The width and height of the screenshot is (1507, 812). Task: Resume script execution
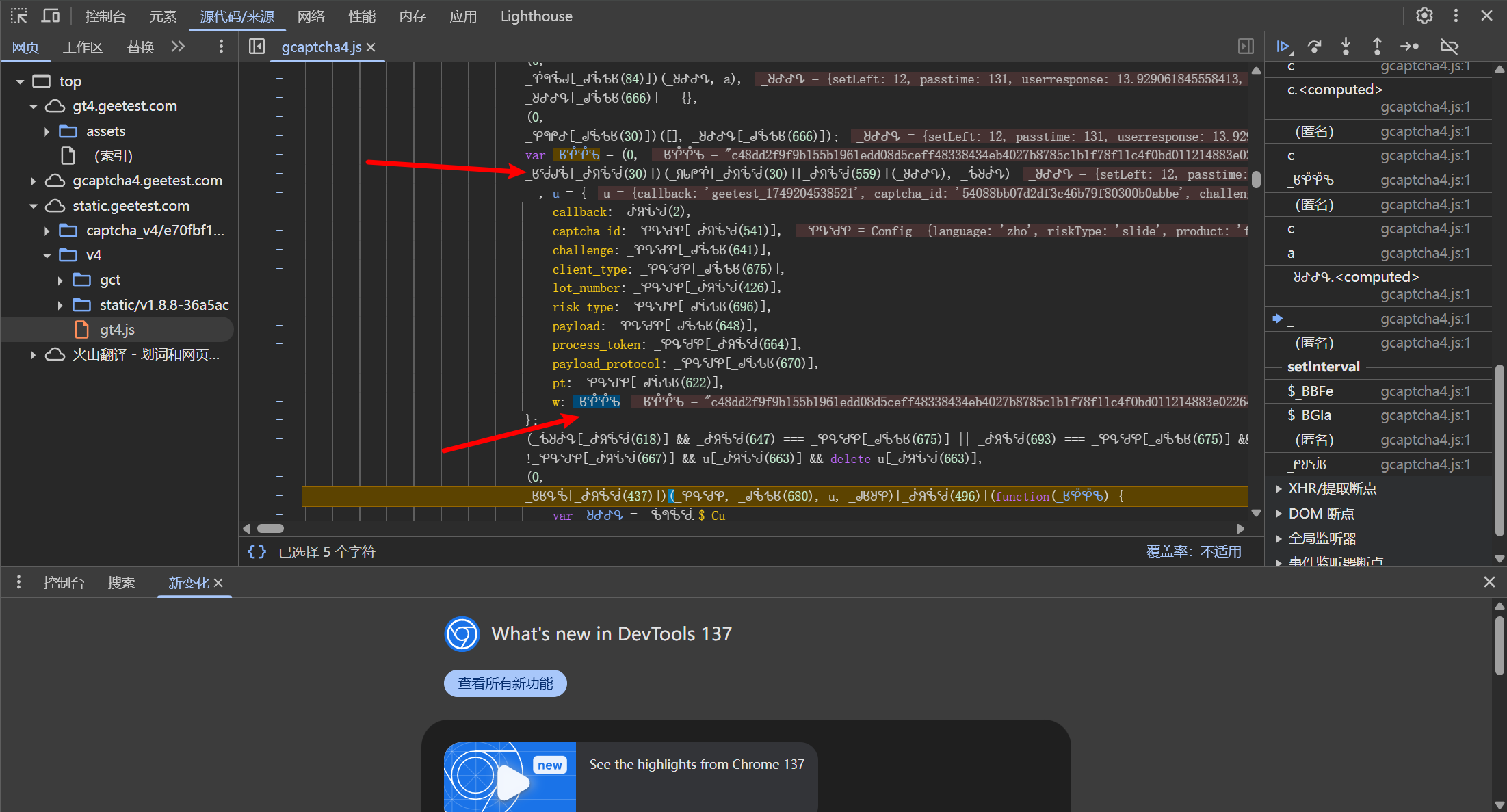(1284, 47)
